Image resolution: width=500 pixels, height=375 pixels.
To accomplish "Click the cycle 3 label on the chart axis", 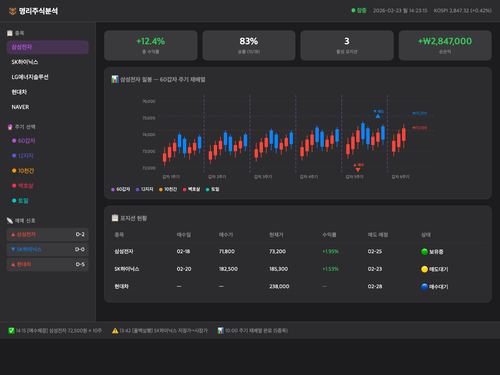I will 263,177.
